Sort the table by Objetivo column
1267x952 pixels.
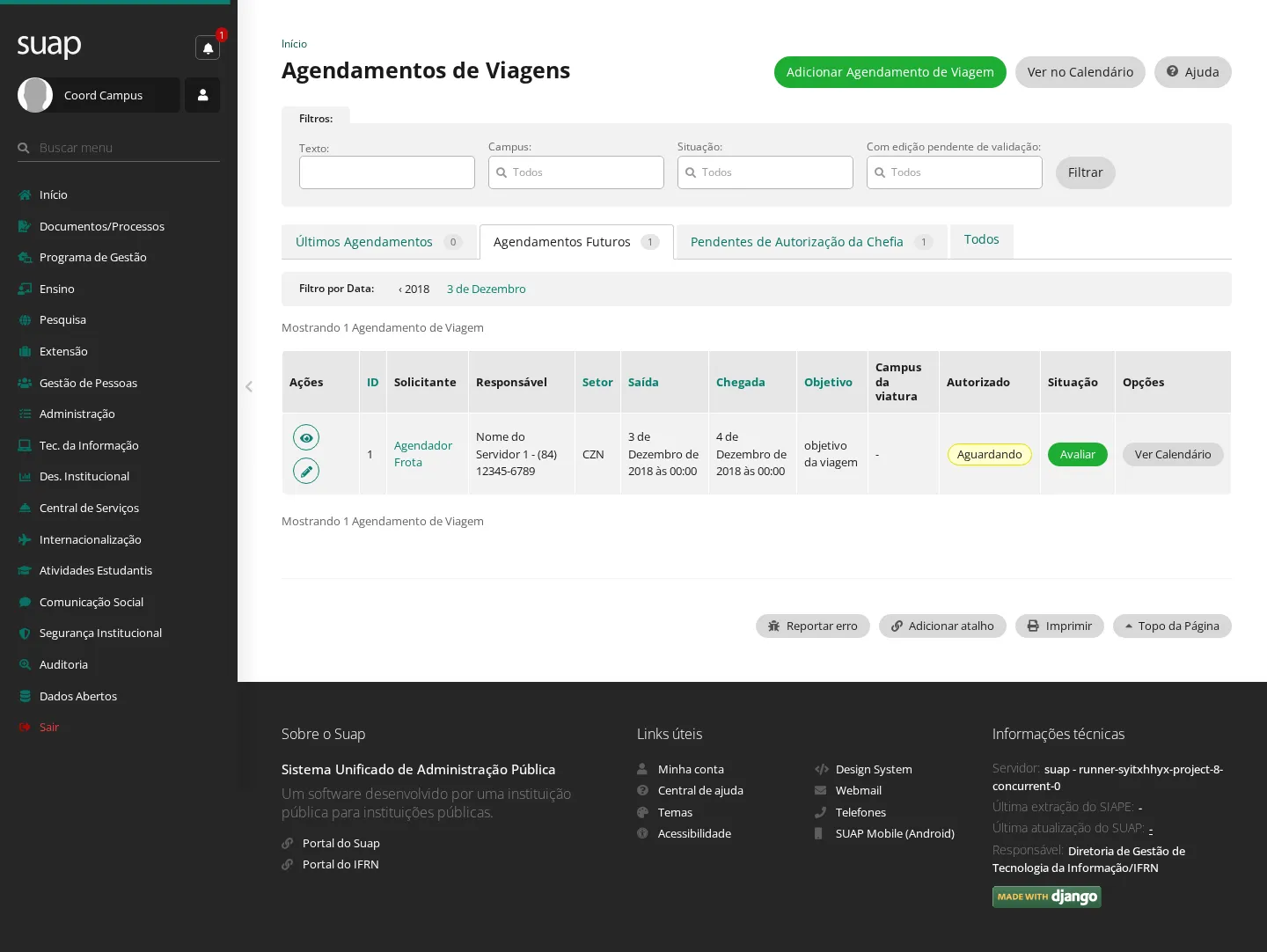pyautogui.click(x=828, y=382)
